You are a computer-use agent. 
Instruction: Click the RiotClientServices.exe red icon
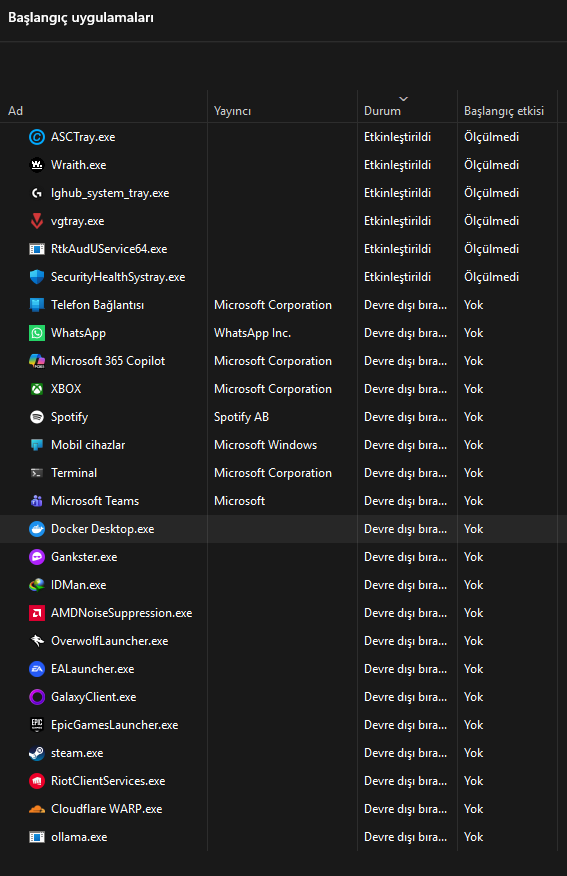pos(37,781)
